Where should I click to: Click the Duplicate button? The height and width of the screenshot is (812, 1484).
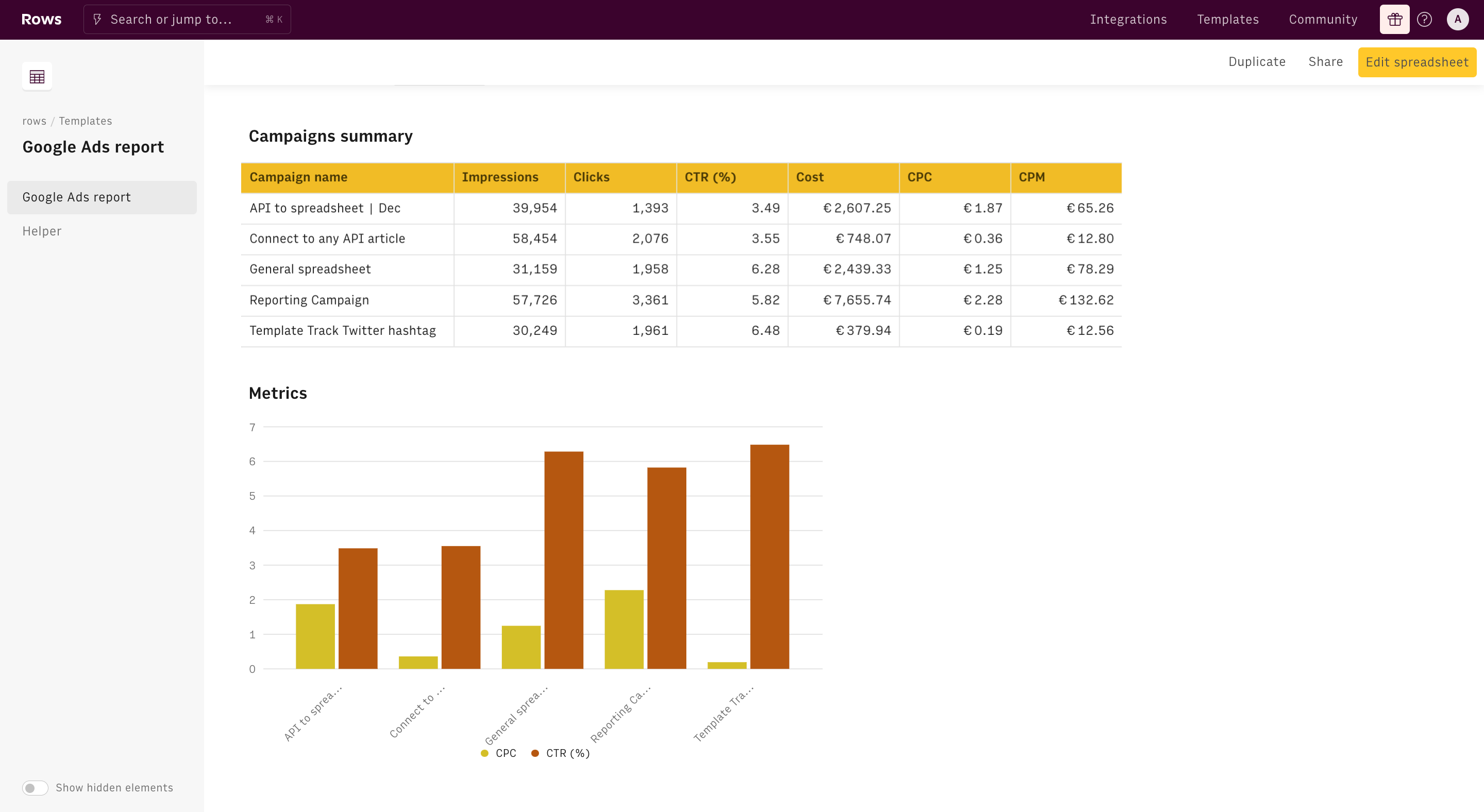1256,62
